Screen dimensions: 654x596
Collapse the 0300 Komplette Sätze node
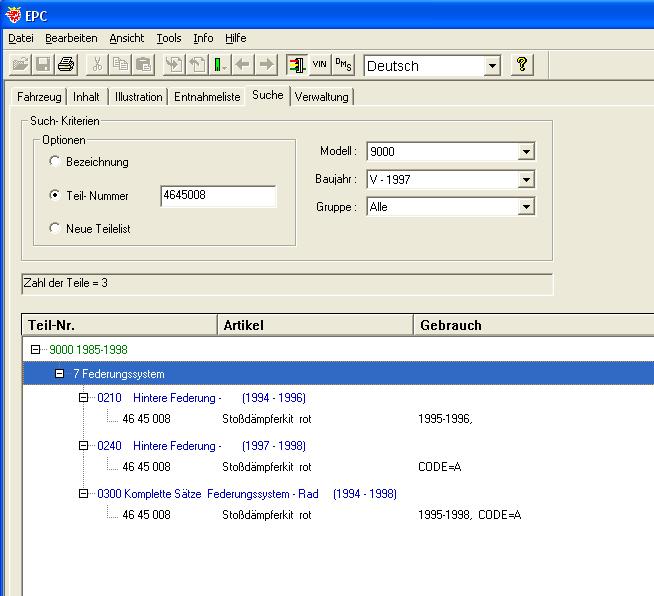coord(83,494)
